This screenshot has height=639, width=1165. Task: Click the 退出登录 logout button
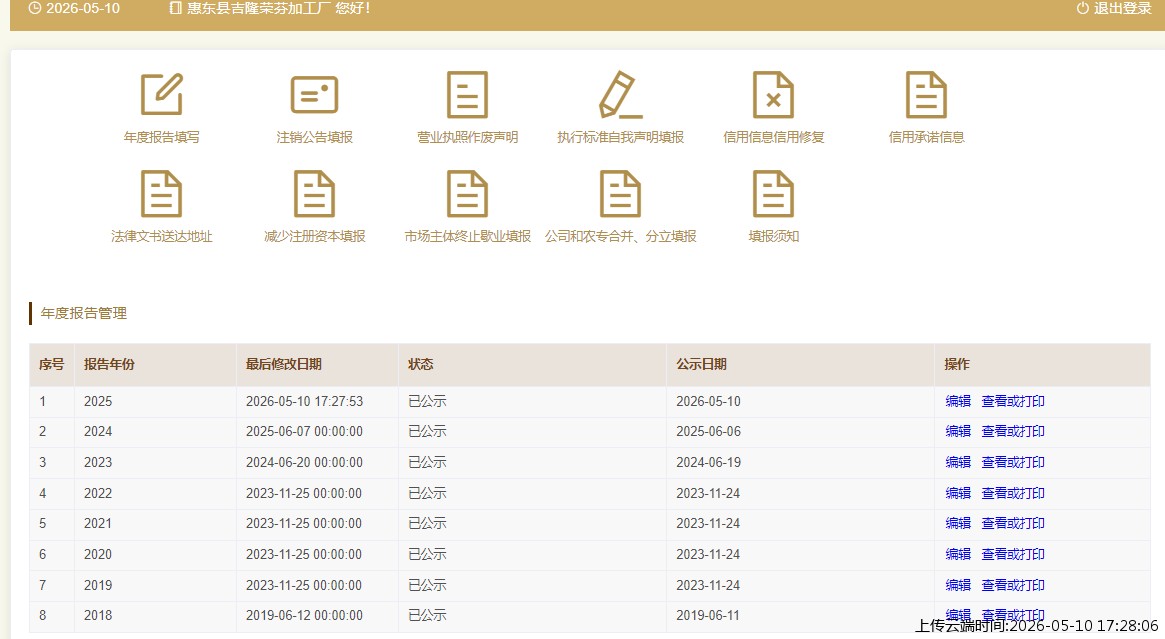click(1114, 8)
